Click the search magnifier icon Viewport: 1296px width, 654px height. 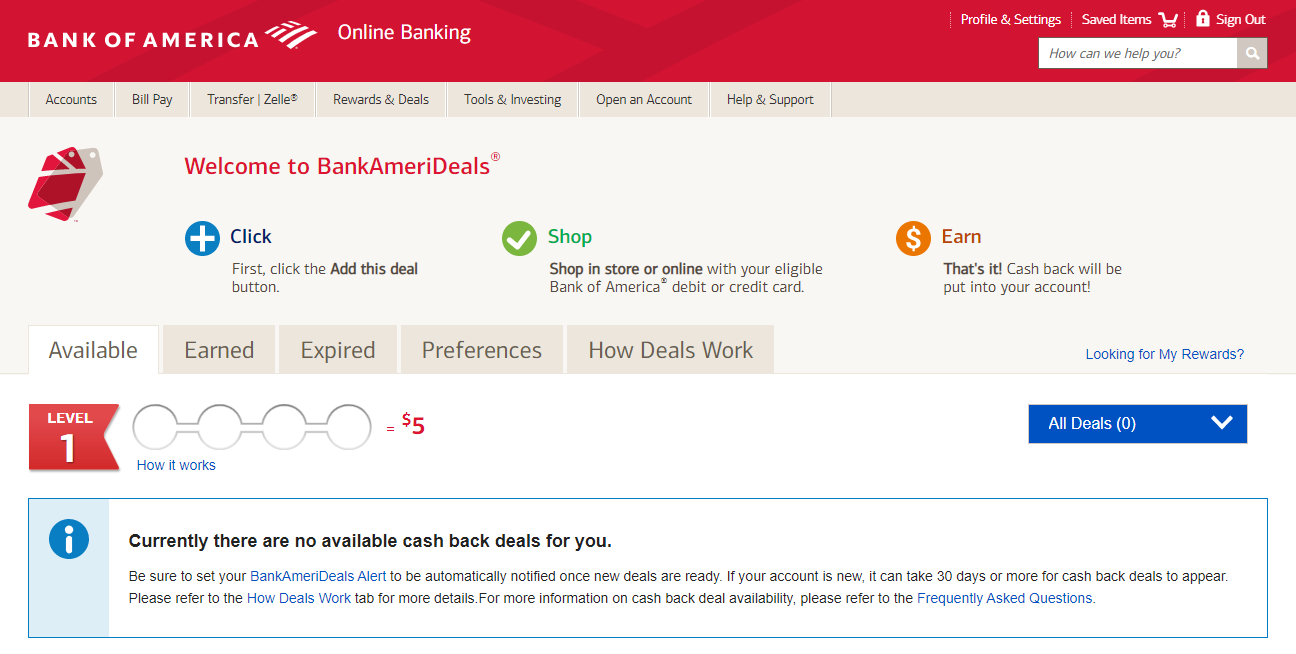(x=1251, y=53)
